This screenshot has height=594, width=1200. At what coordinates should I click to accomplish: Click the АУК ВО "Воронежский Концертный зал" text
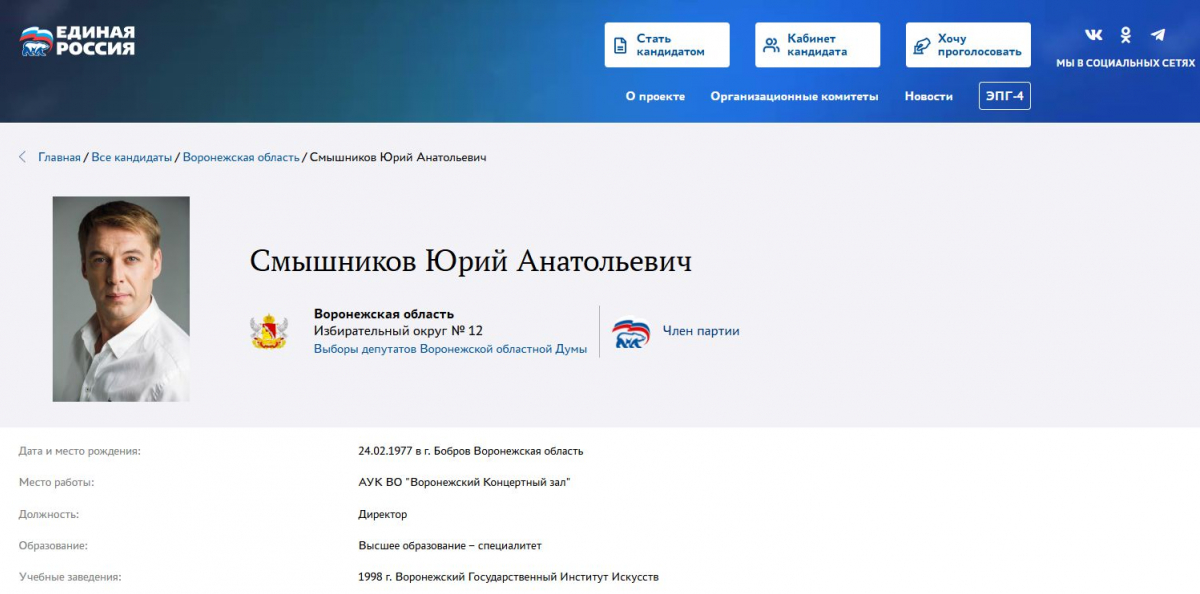tap(465, 483)
